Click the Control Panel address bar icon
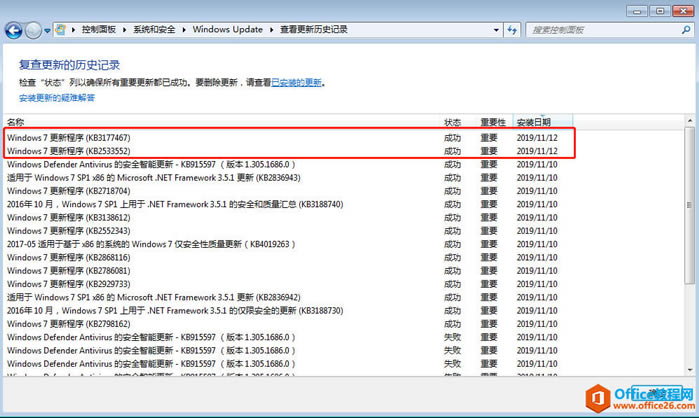The image size is (699, 418). click(x=61, y=30)
